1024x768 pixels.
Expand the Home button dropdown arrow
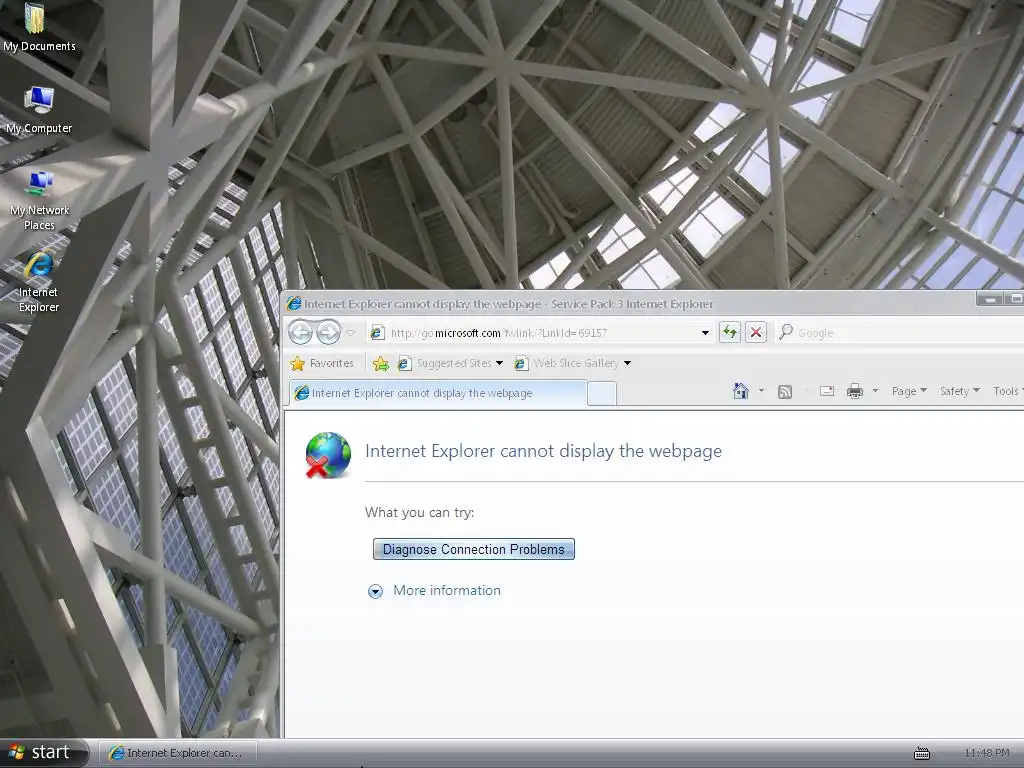(761, 391)
